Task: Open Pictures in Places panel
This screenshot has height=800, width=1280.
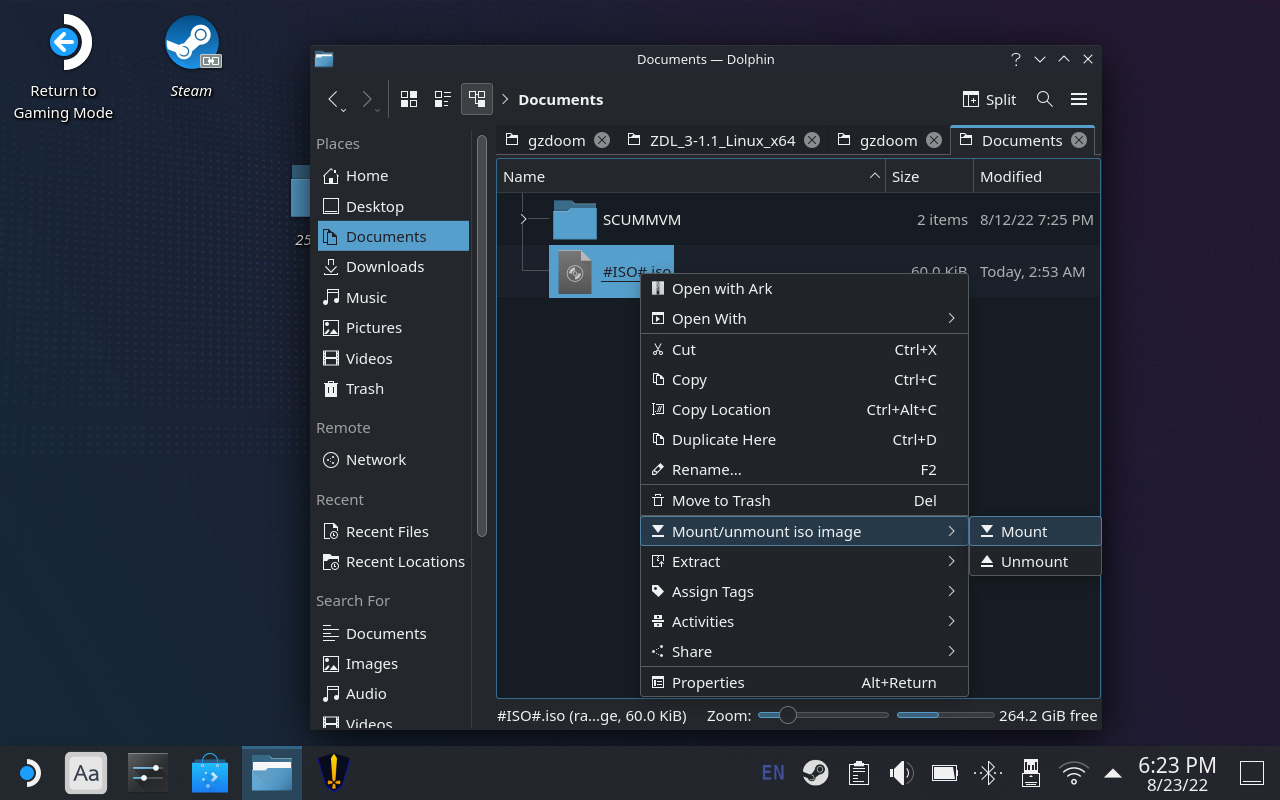Action: (x=393, y=328)
